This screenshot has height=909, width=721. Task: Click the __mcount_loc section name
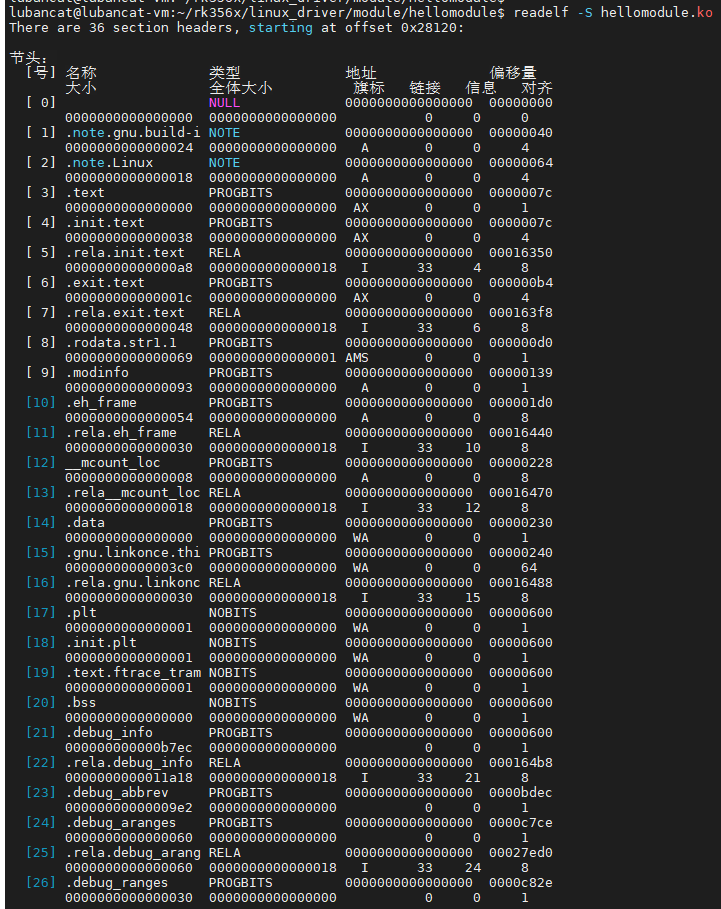pos(112,463)
